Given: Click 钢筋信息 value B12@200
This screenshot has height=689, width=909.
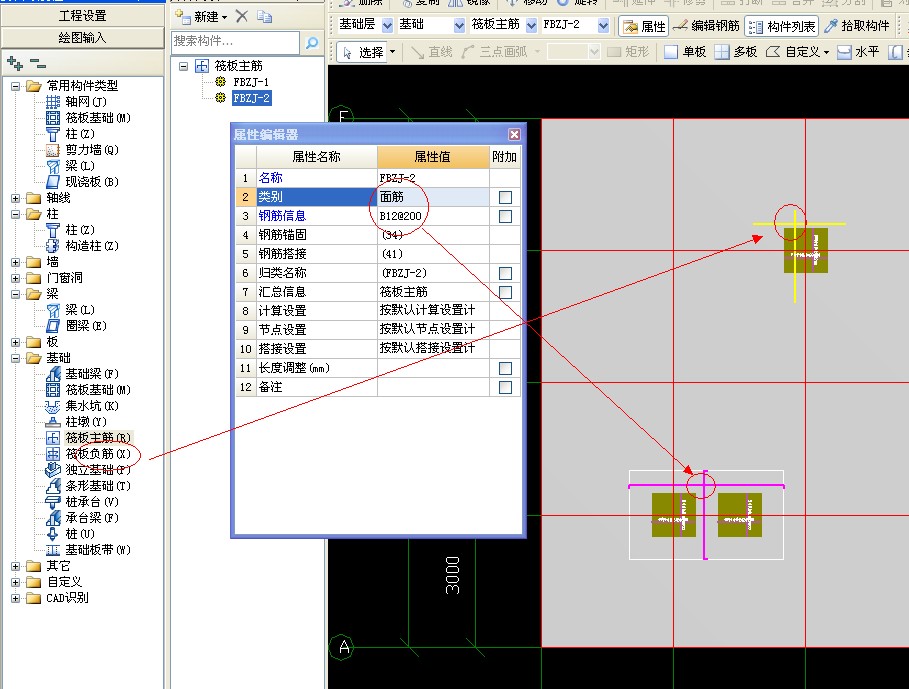Looking at the screenshot, I should pos(433,216).
